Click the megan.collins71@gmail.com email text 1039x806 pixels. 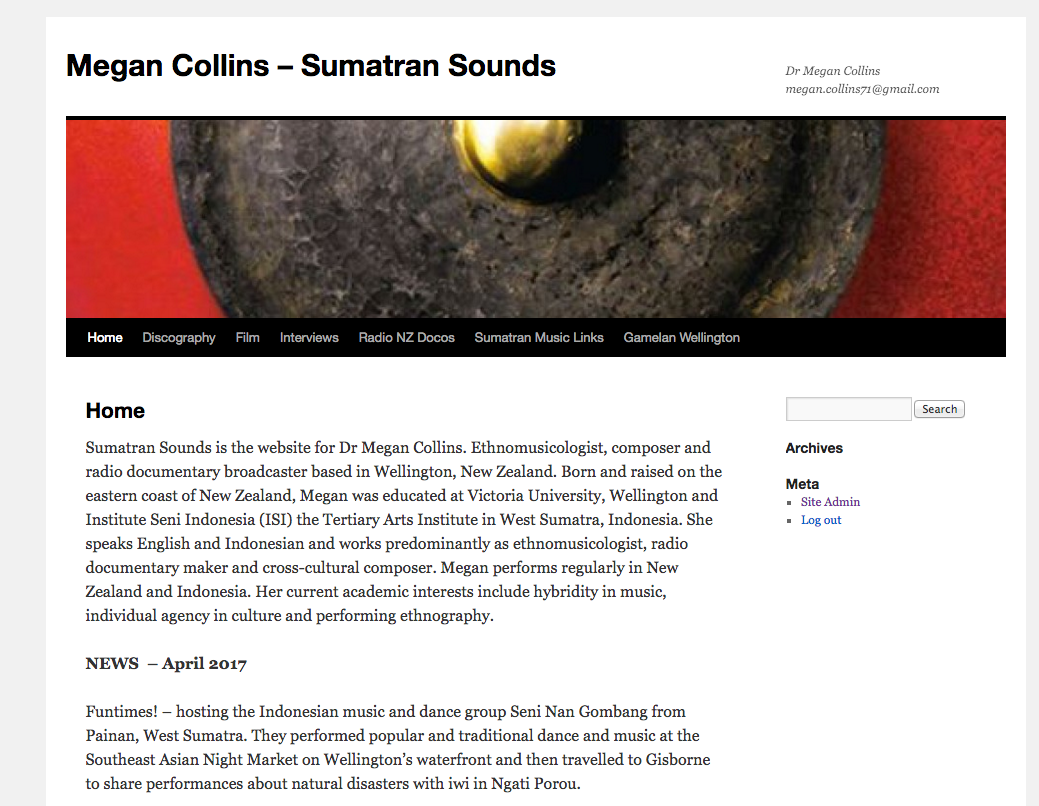(862, 89)
